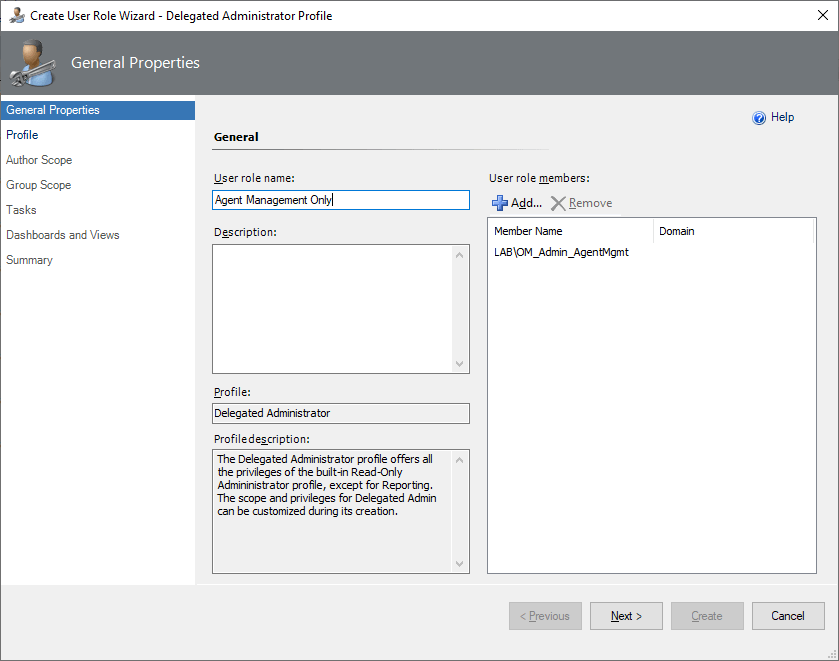This screenshot has height=661, width=839.
Task: Open the Summary step
Action: (29, 260)
